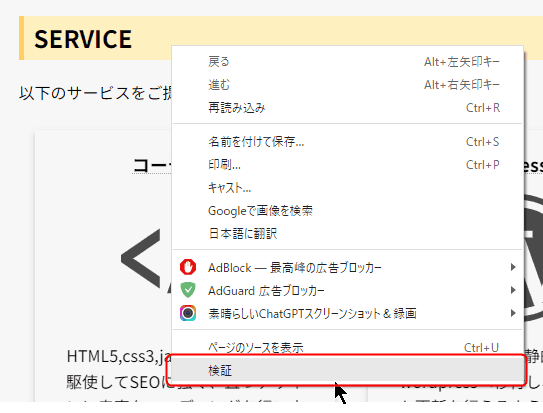
Task: Click the SERVICE heading text
Action: coord(83,39)
